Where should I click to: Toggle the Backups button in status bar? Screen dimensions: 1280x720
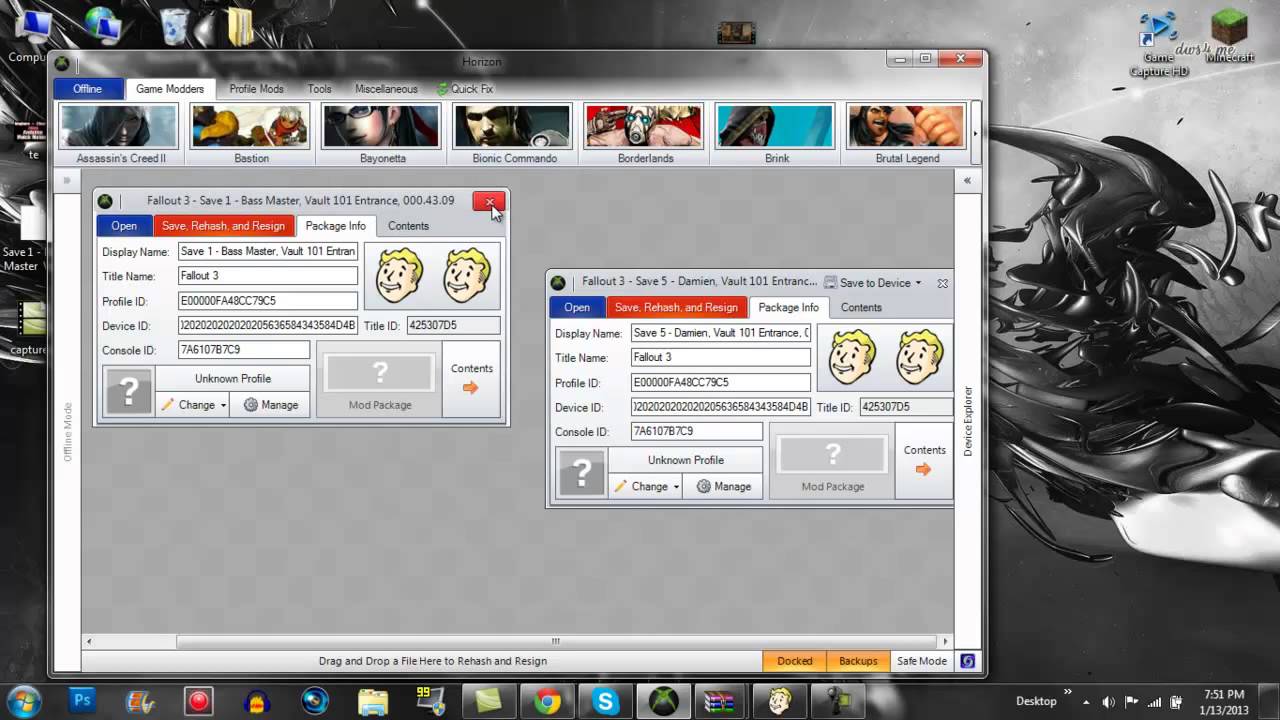pyautogui.click(x=858, y=661)
